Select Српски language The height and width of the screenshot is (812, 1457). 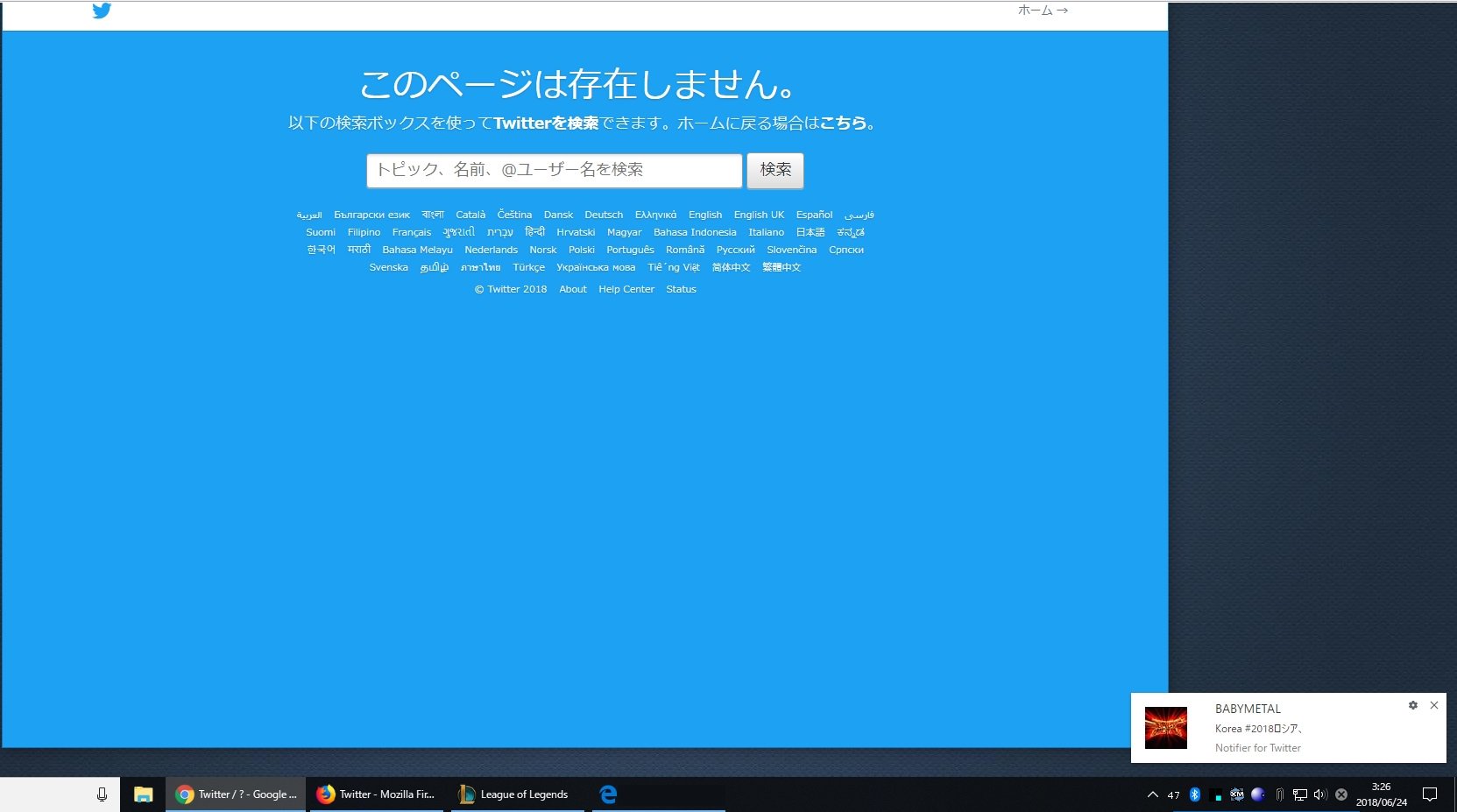[x=846, y=250]
